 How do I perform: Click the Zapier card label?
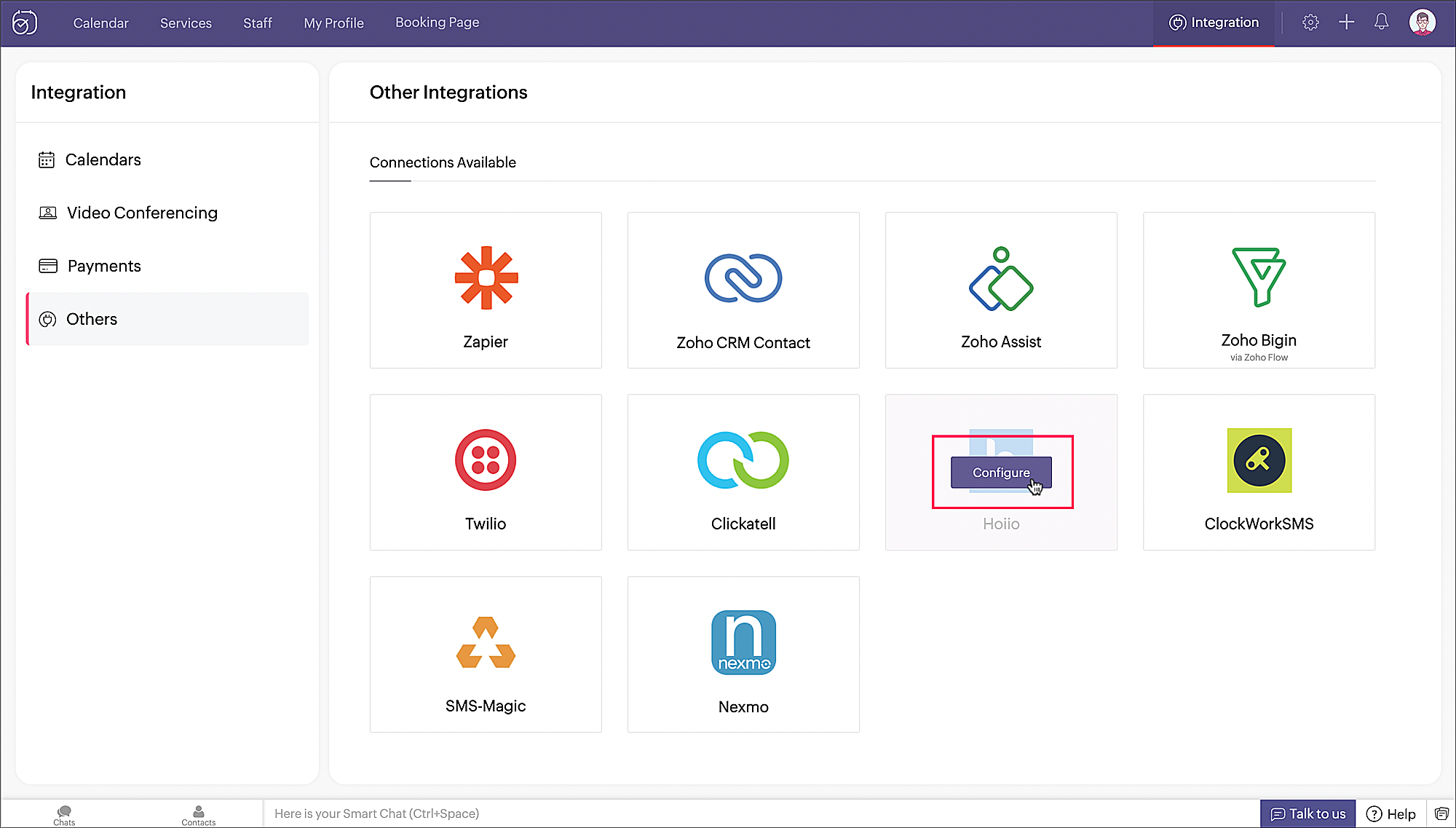coord(486,342)
